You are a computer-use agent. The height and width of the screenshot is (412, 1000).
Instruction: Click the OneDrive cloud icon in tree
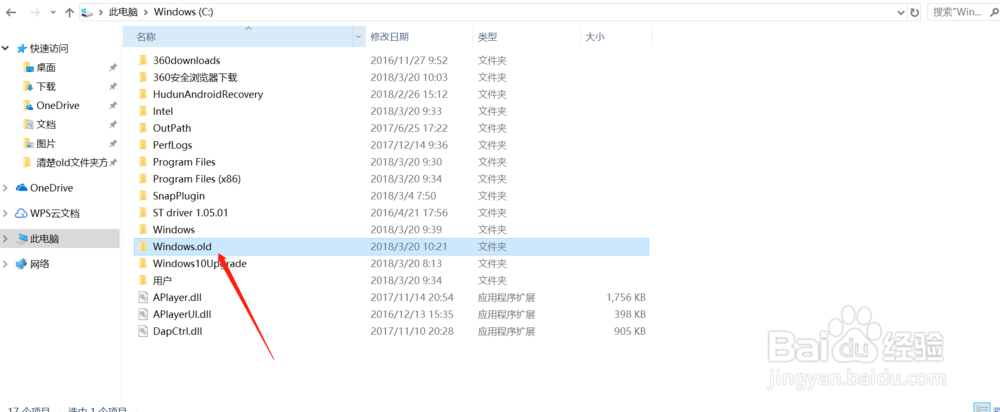22,188
